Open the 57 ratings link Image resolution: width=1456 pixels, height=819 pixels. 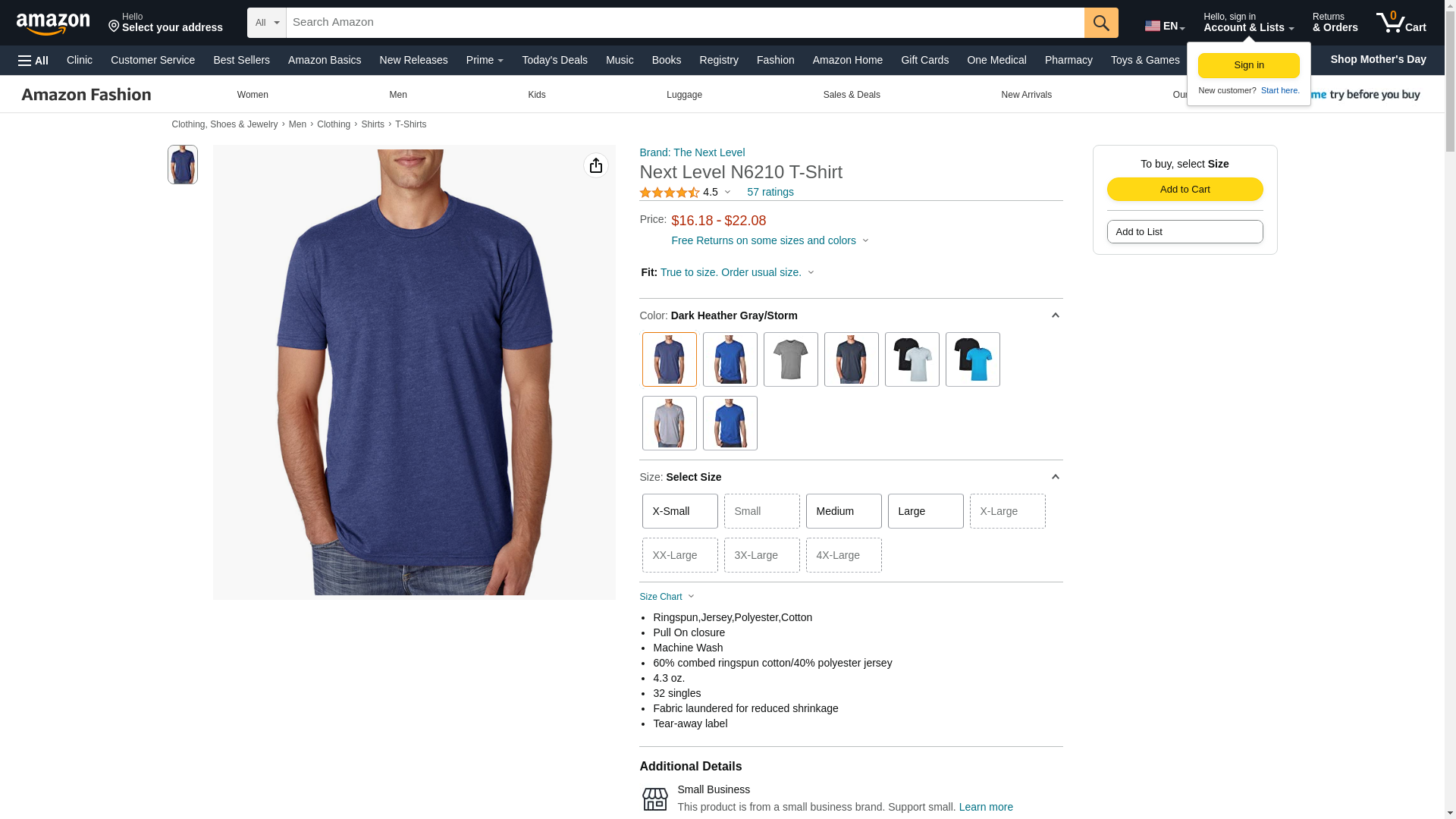coord(770,193)
